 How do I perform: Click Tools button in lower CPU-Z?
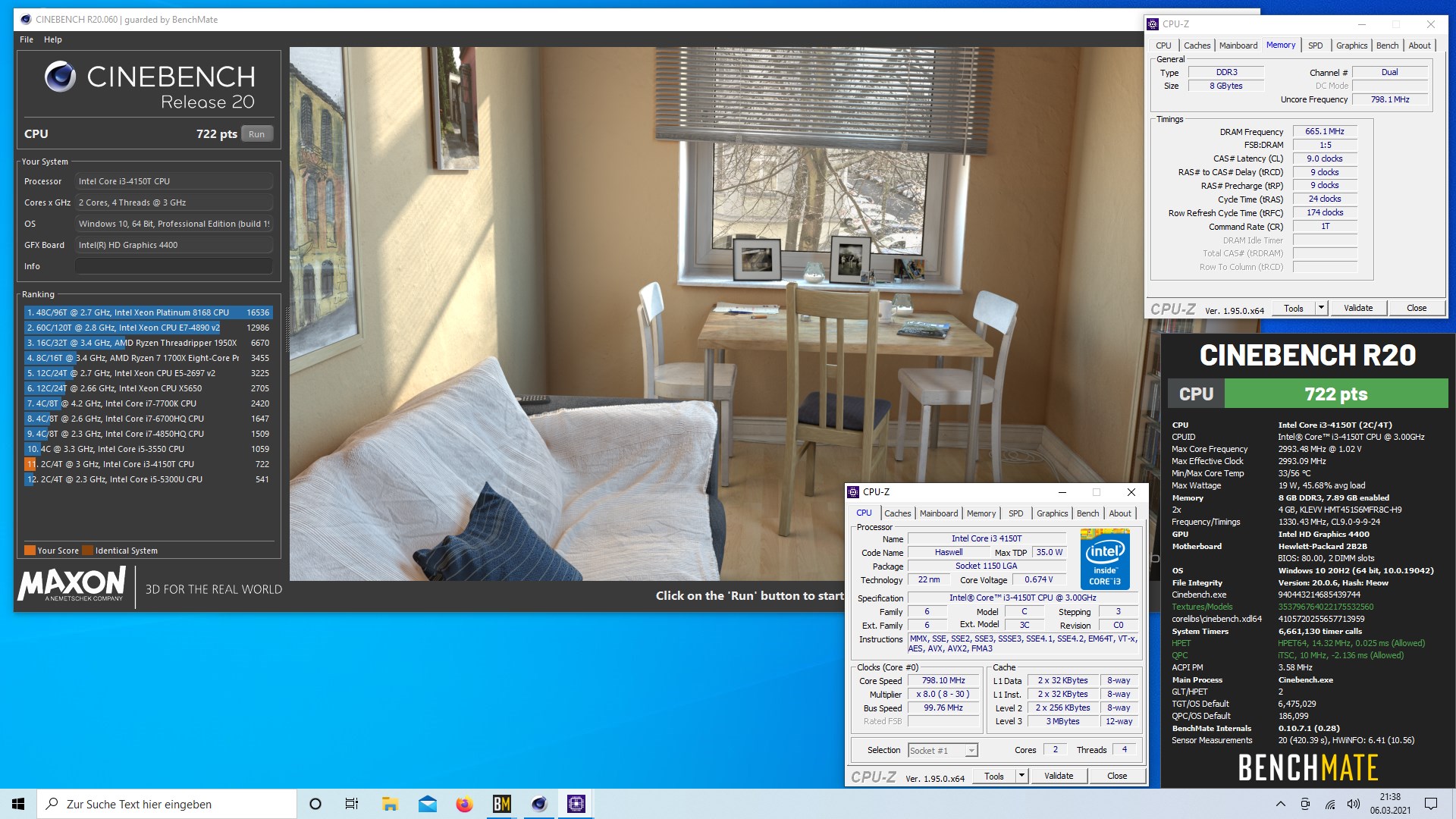pyautogui.click(x=994, y=776)
